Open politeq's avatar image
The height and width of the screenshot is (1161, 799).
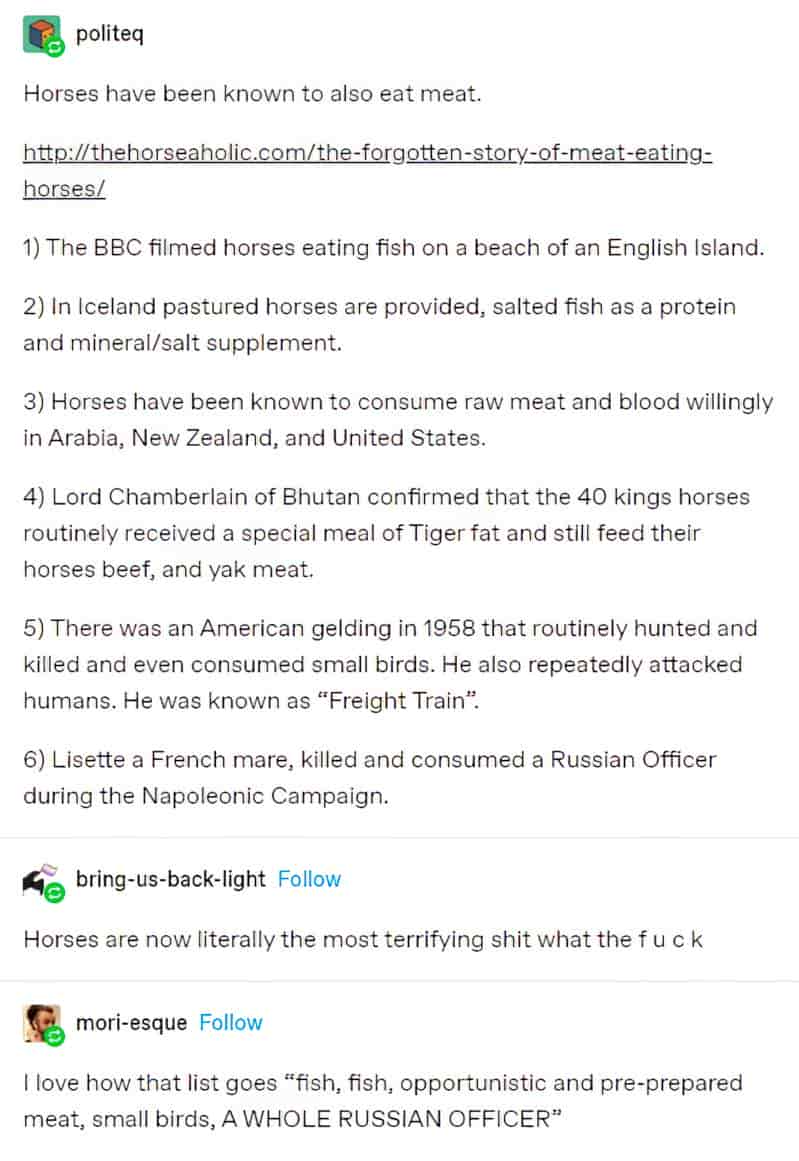pyautogui.click(x=41, y=34)
